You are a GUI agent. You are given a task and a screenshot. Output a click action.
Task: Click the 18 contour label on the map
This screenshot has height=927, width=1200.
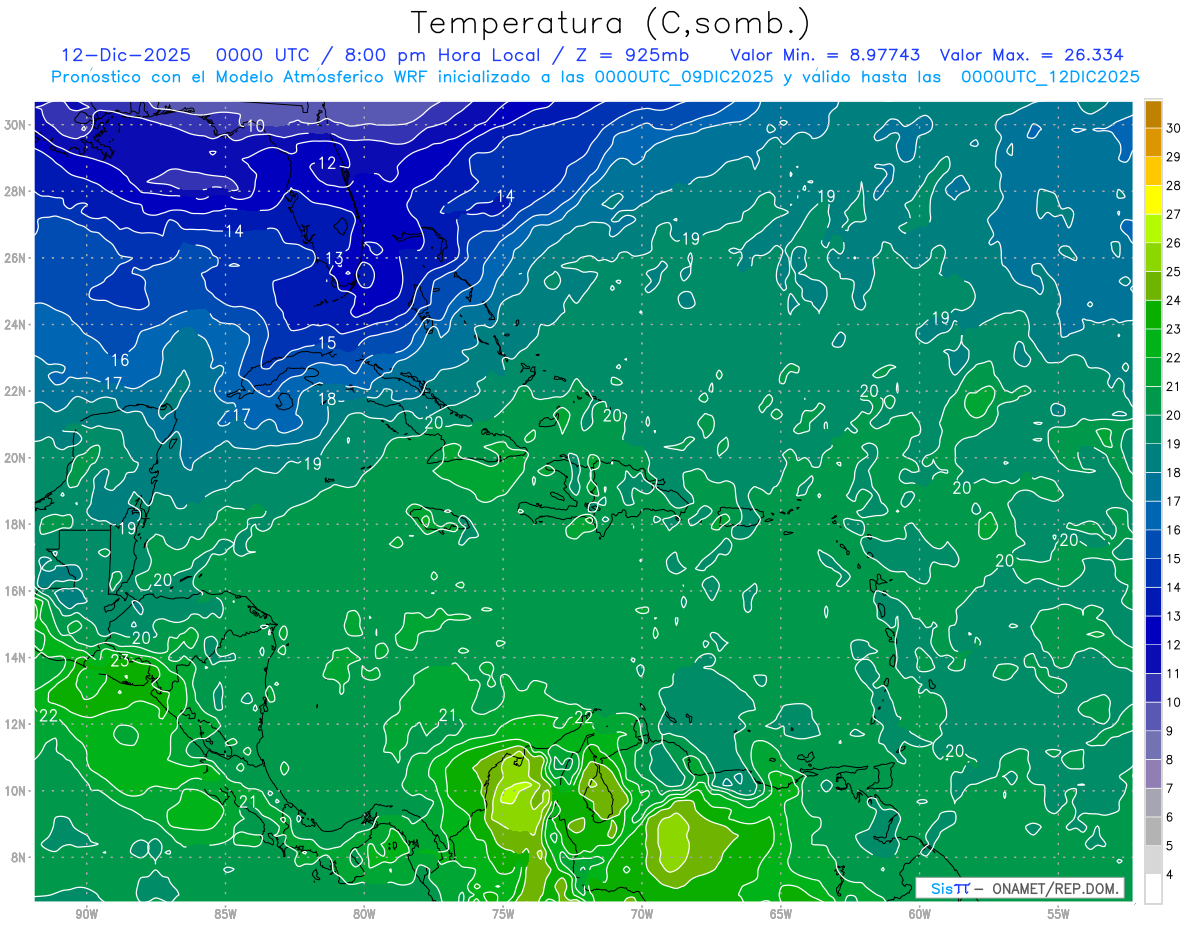[x=327, y=398]
